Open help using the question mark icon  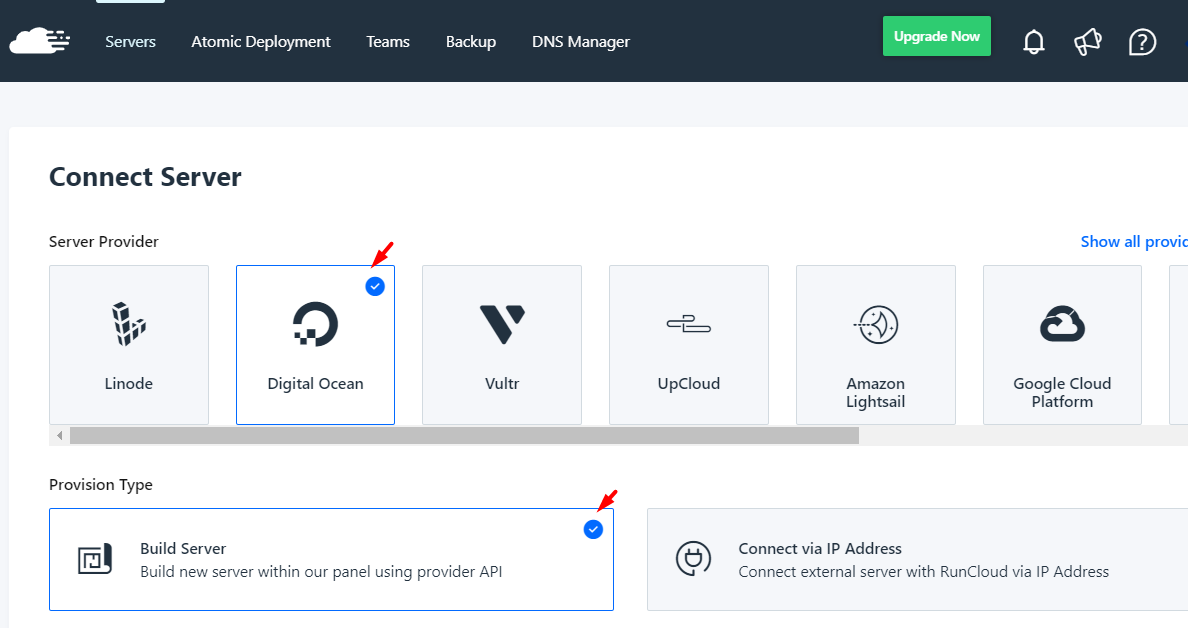pos(1141,41)
